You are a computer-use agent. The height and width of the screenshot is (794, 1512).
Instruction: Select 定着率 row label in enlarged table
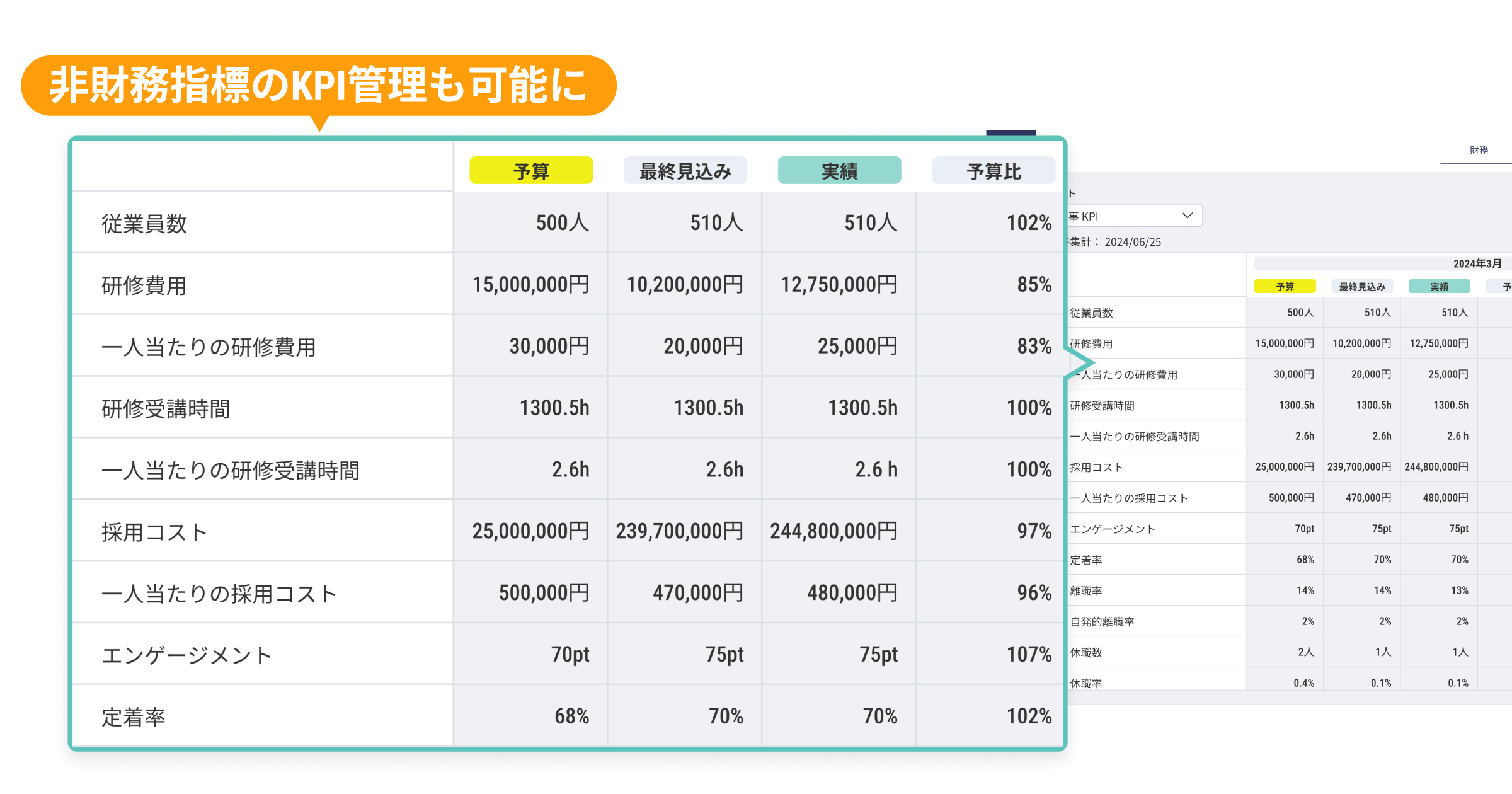click(x=134, y=717)
